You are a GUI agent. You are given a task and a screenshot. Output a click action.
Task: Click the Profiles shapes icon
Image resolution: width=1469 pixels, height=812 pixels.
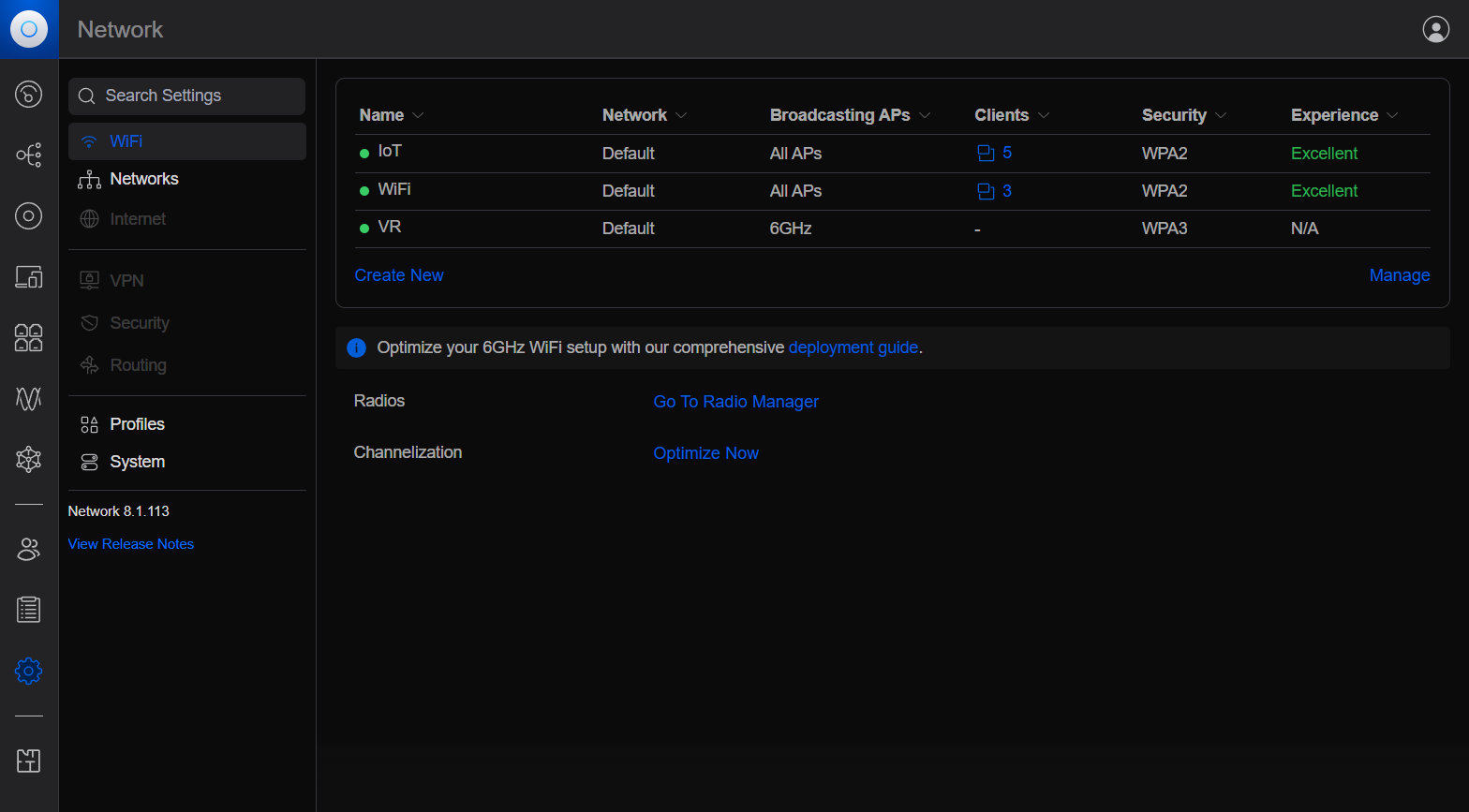(x=89, y=425)
